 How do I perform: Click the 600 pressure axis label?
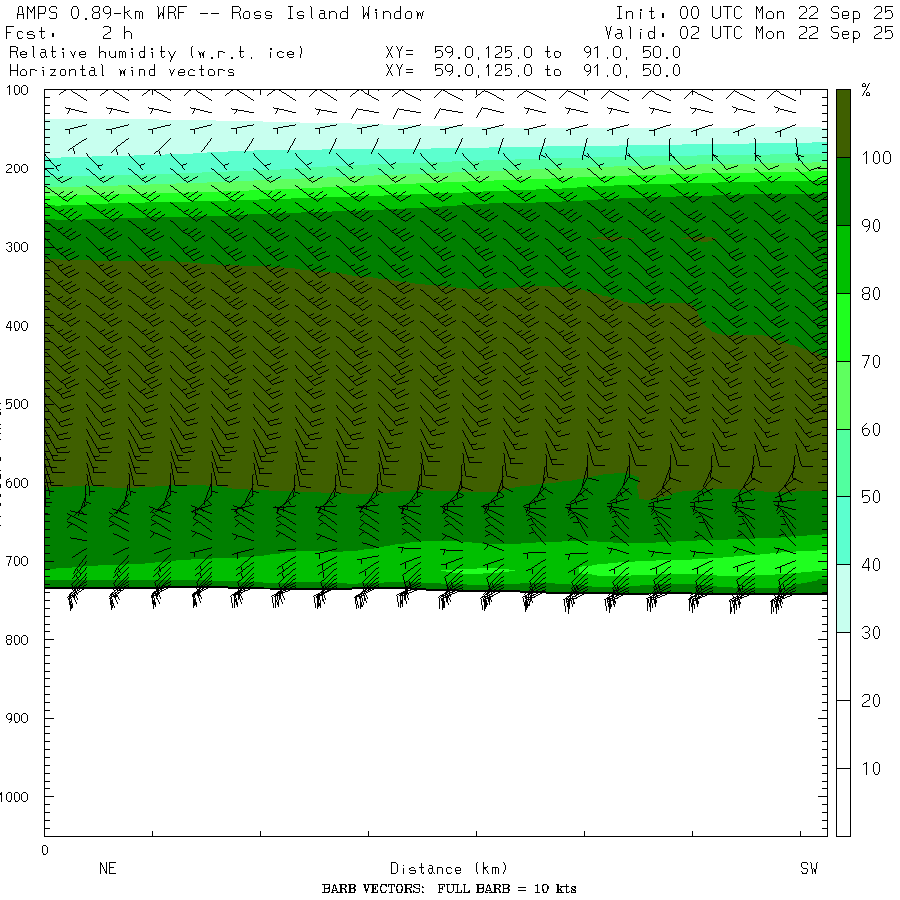tap(17, 483)
